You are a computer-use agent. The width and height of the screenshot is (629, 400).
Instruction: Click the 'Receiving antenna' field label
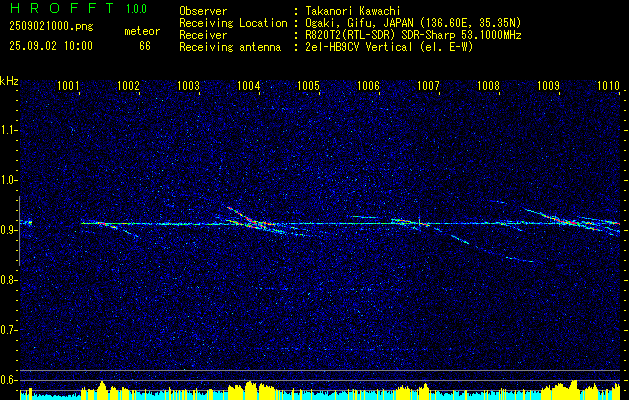click(230, 47)
